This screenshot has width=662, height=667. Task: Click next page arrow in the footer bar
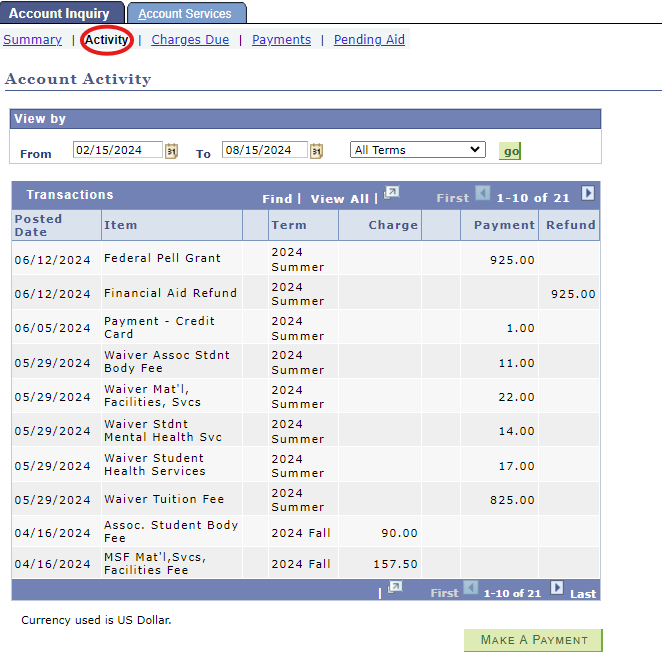(x=557, y=588)
